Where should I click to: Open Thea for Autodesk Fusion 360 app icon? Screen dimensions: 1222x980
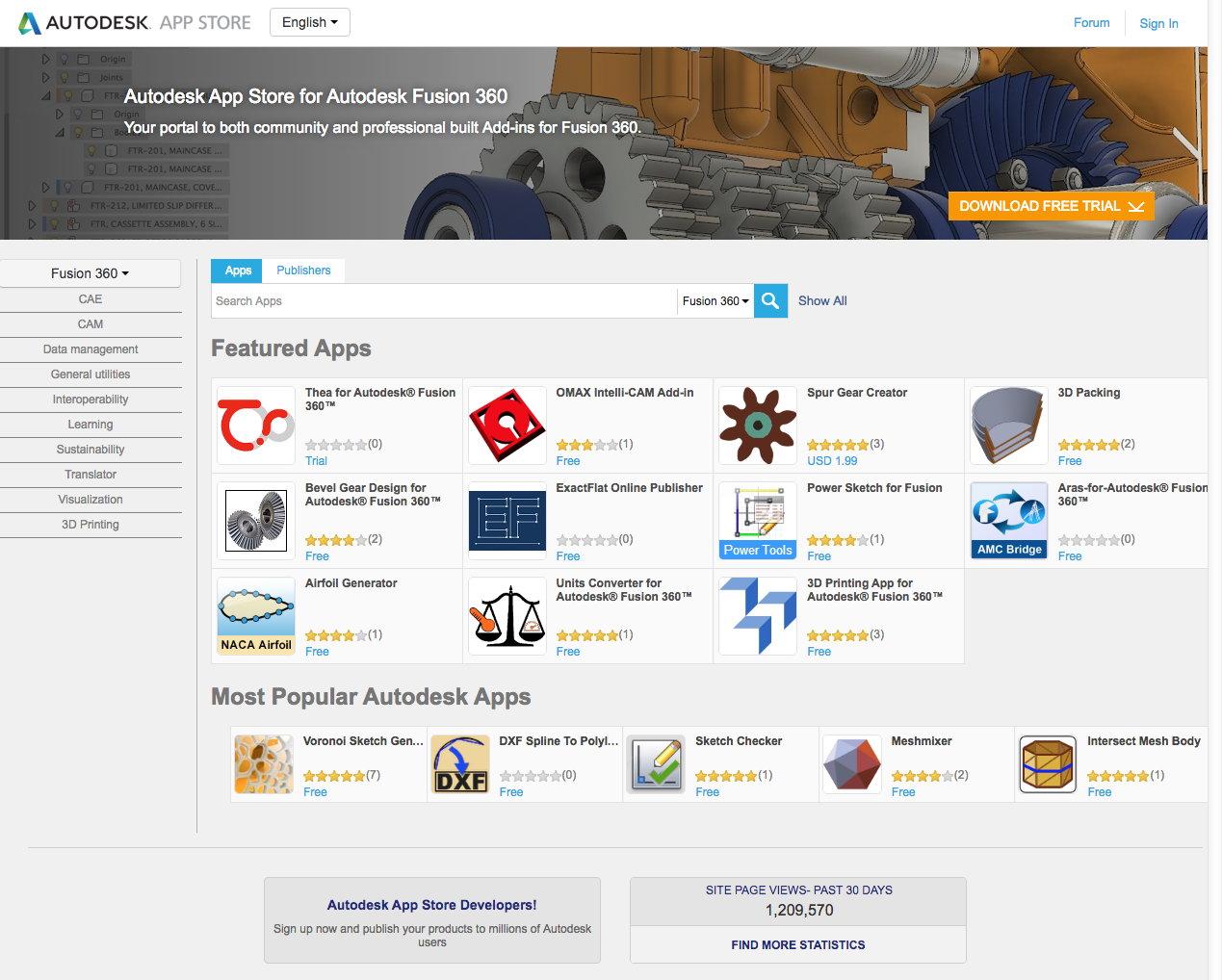[256, 426]
